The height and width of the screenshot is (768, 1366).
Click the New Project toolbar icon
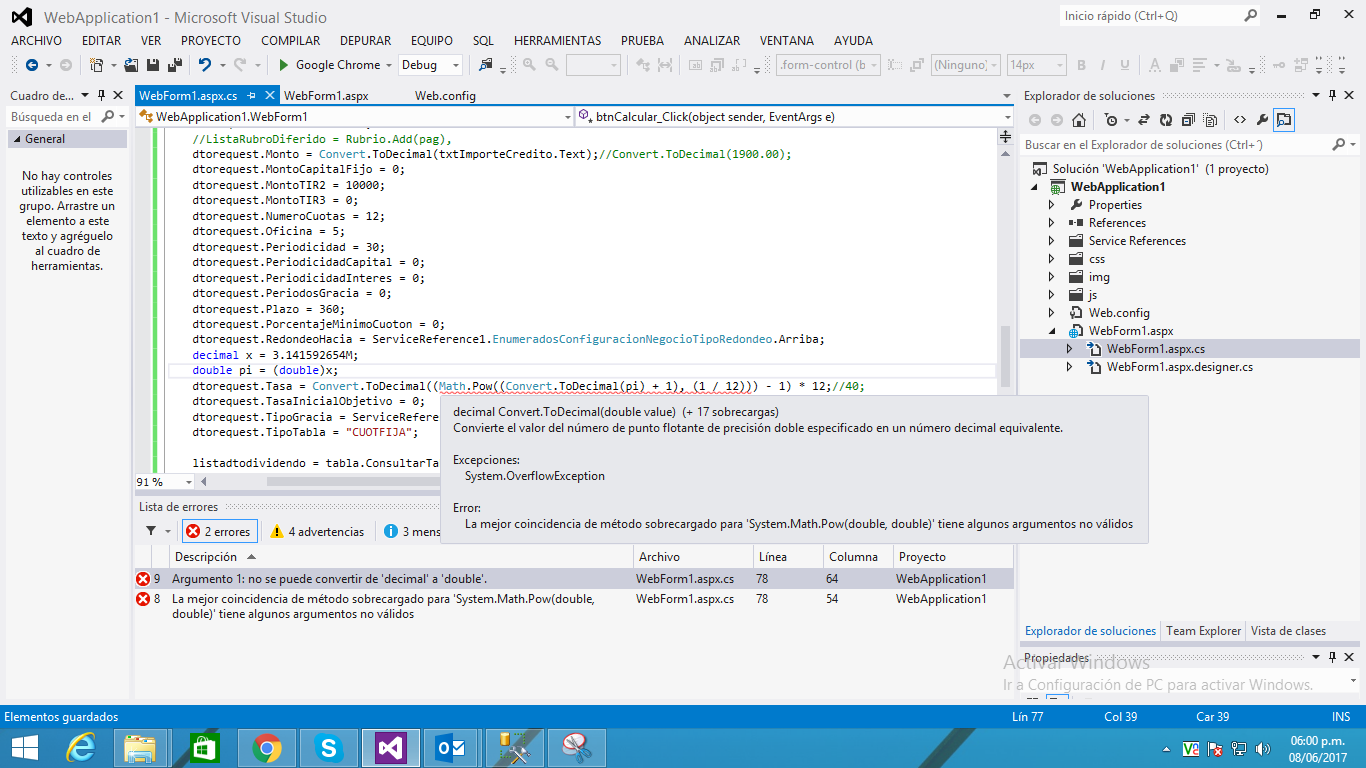pos(96,65)
